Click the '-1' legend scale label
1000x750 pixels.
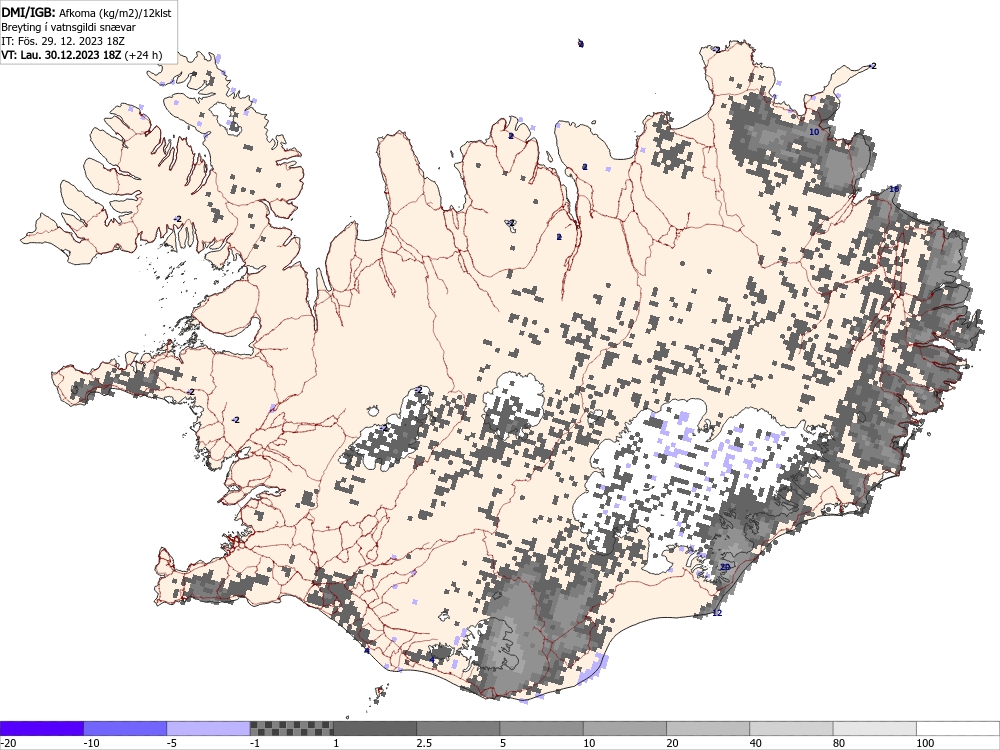click(255, 743)
